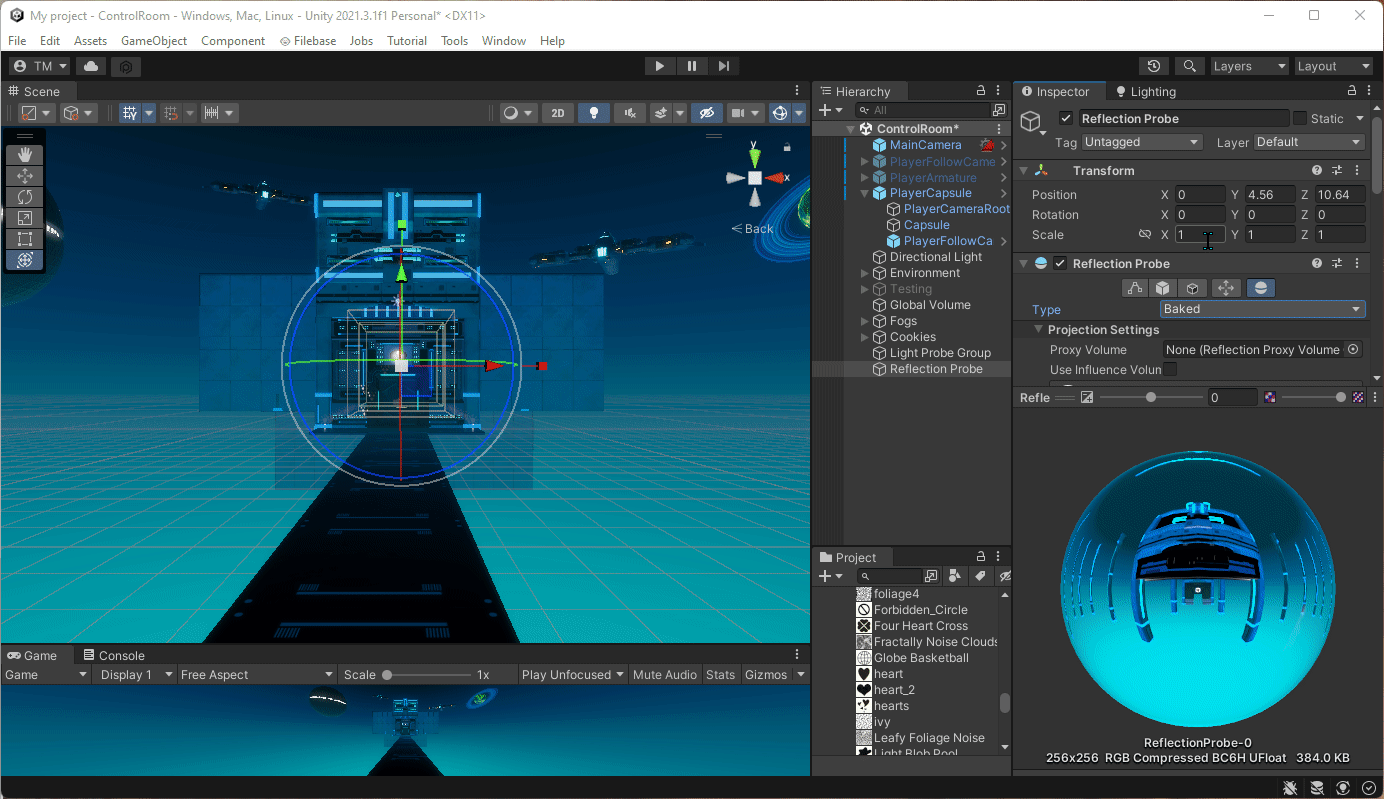Expand the Testing hierarchy item

point(864,288)
